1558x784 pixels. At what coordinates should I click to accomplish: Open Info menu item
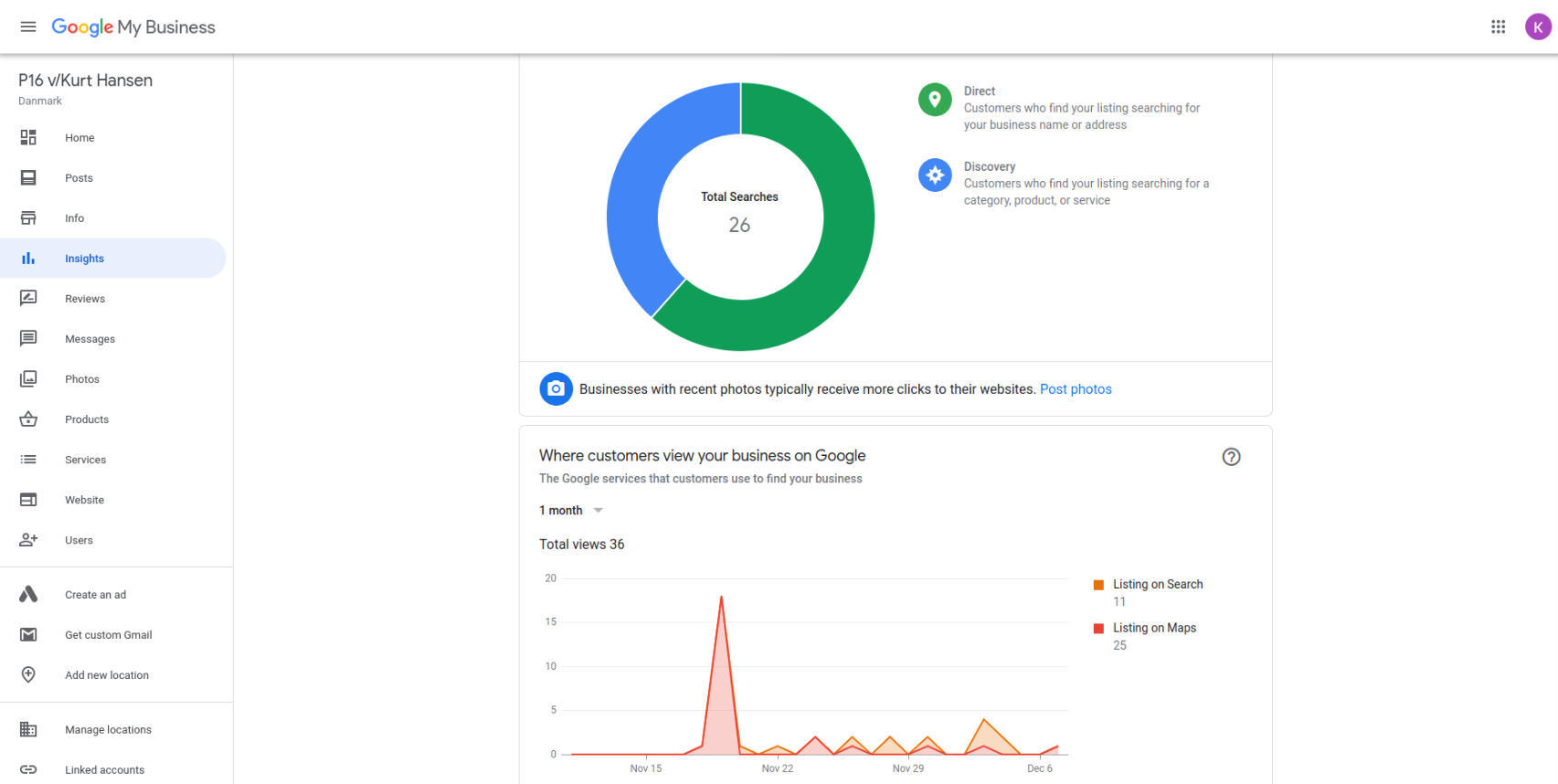[x=113, y=217]
